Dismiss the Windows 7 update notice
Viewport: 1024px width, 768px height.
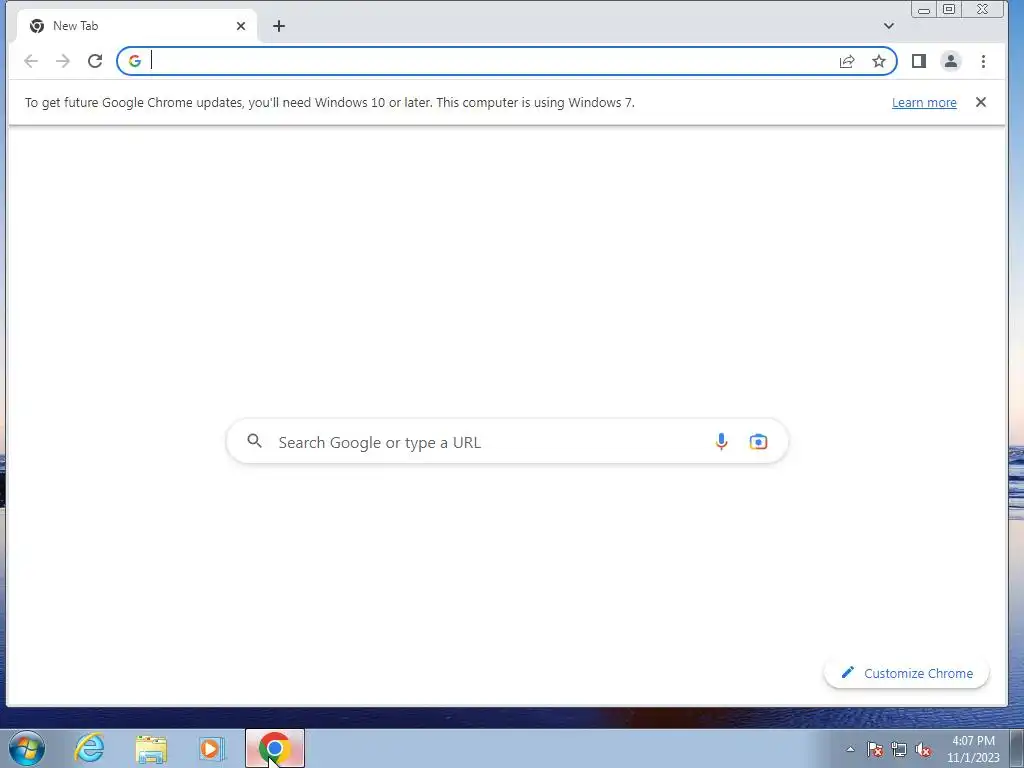981,102
